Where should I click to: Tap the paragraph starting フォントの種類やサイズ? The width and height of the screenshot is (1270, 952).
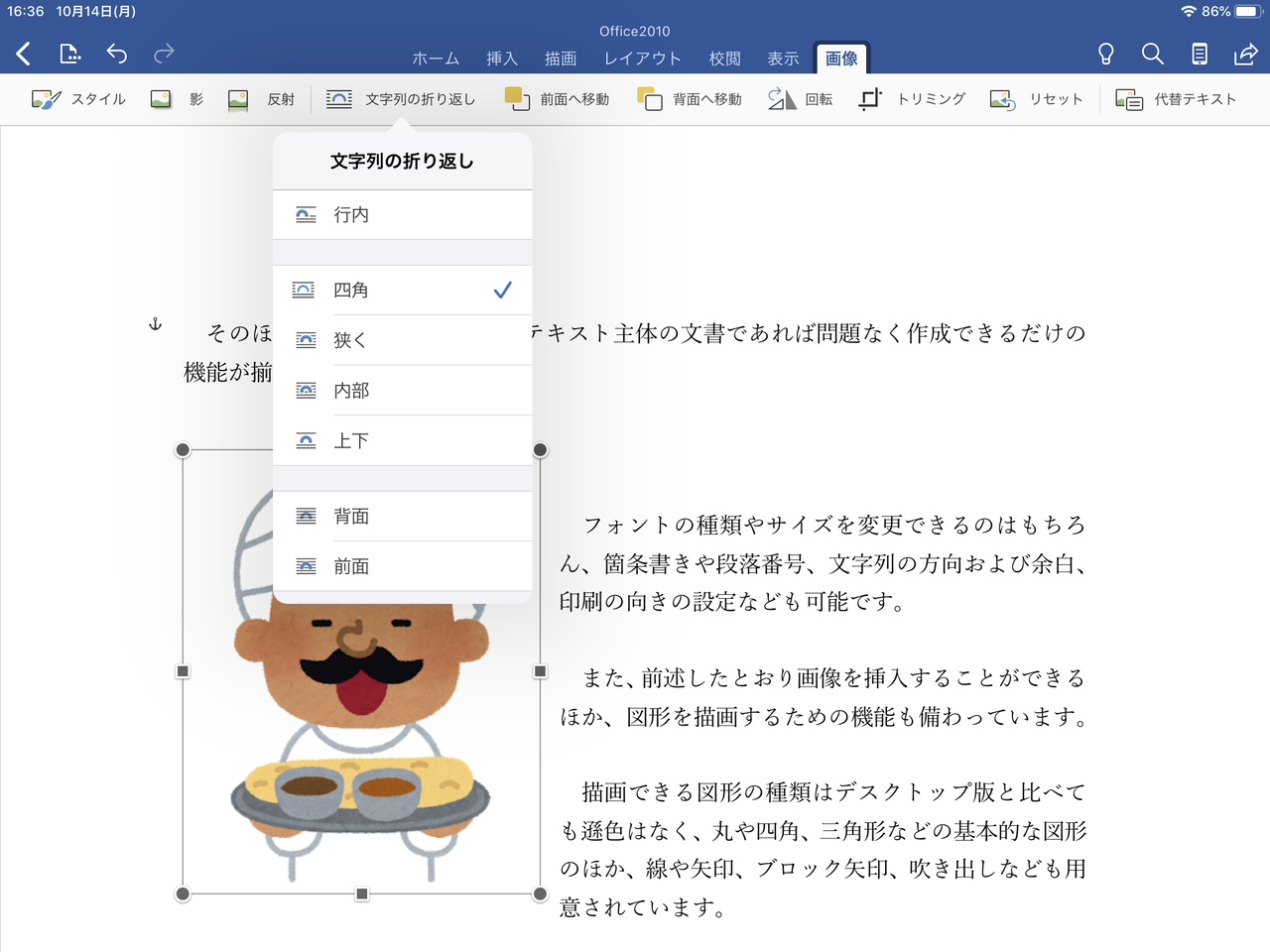pyautogui.click(x=823, y=563)
